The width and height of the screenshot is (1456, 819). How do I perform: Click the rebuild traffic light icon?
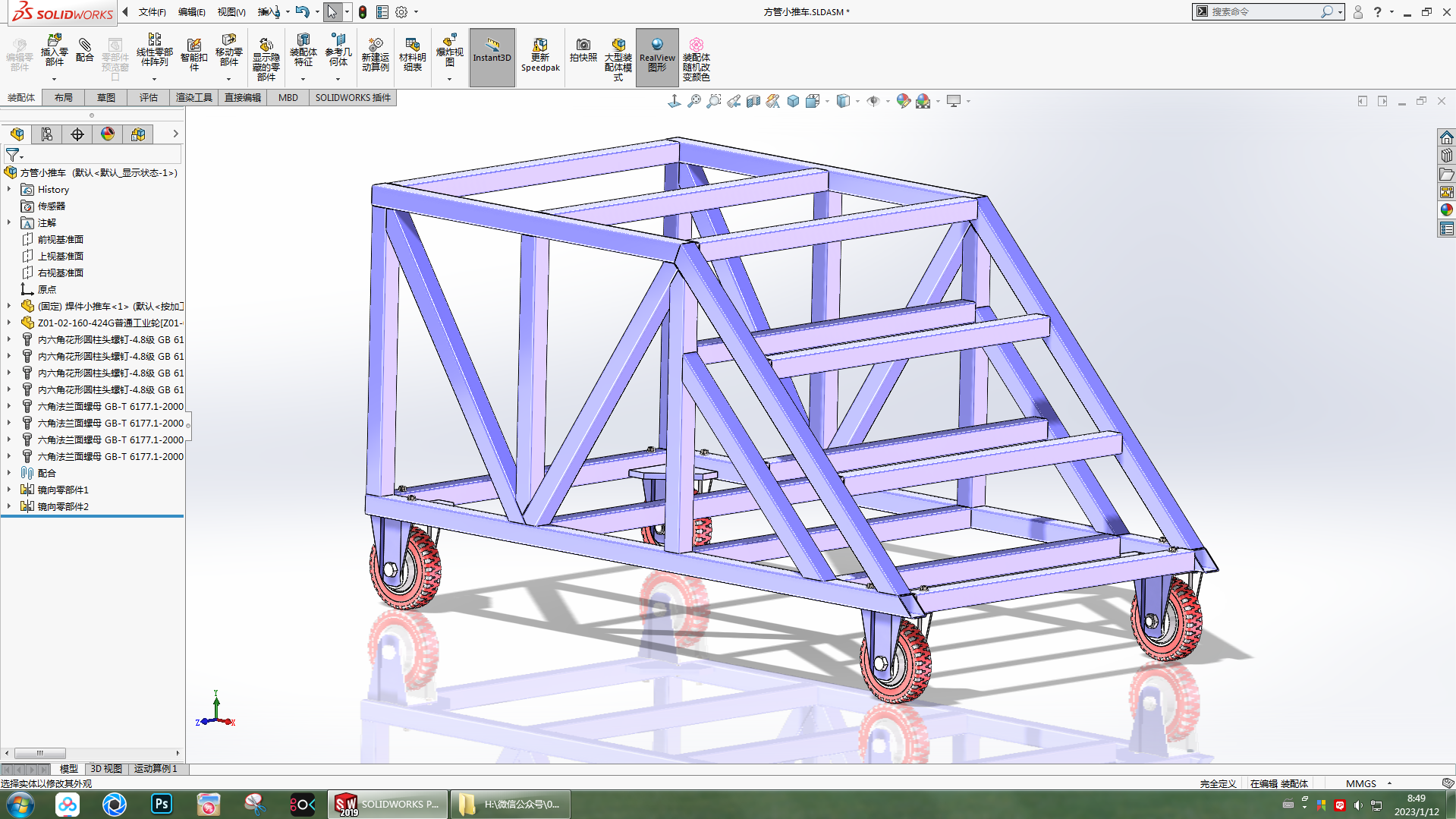coord(363,12)
